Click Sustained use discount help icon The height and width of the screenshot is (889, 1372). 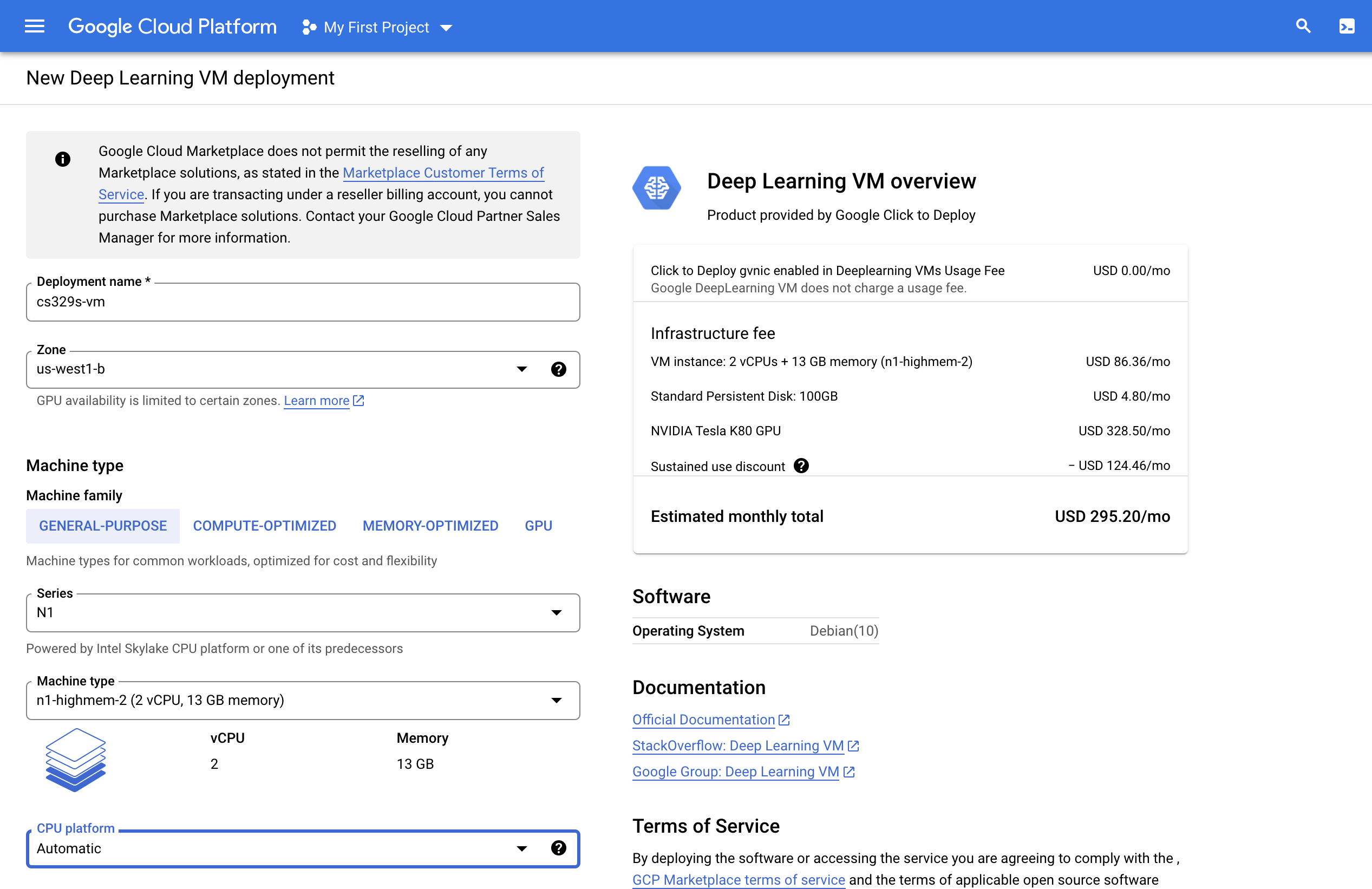(801, 466)
